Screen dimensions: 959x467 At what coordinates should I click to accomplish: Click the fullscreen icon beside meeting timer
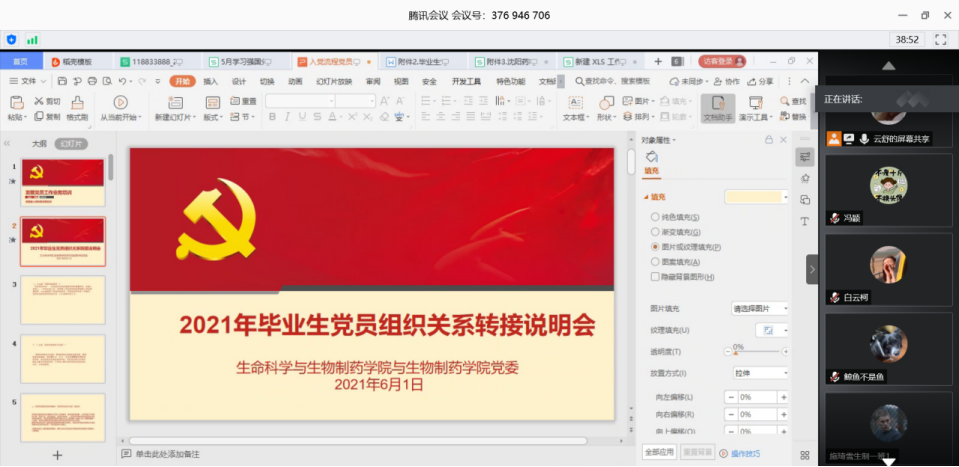941,40
